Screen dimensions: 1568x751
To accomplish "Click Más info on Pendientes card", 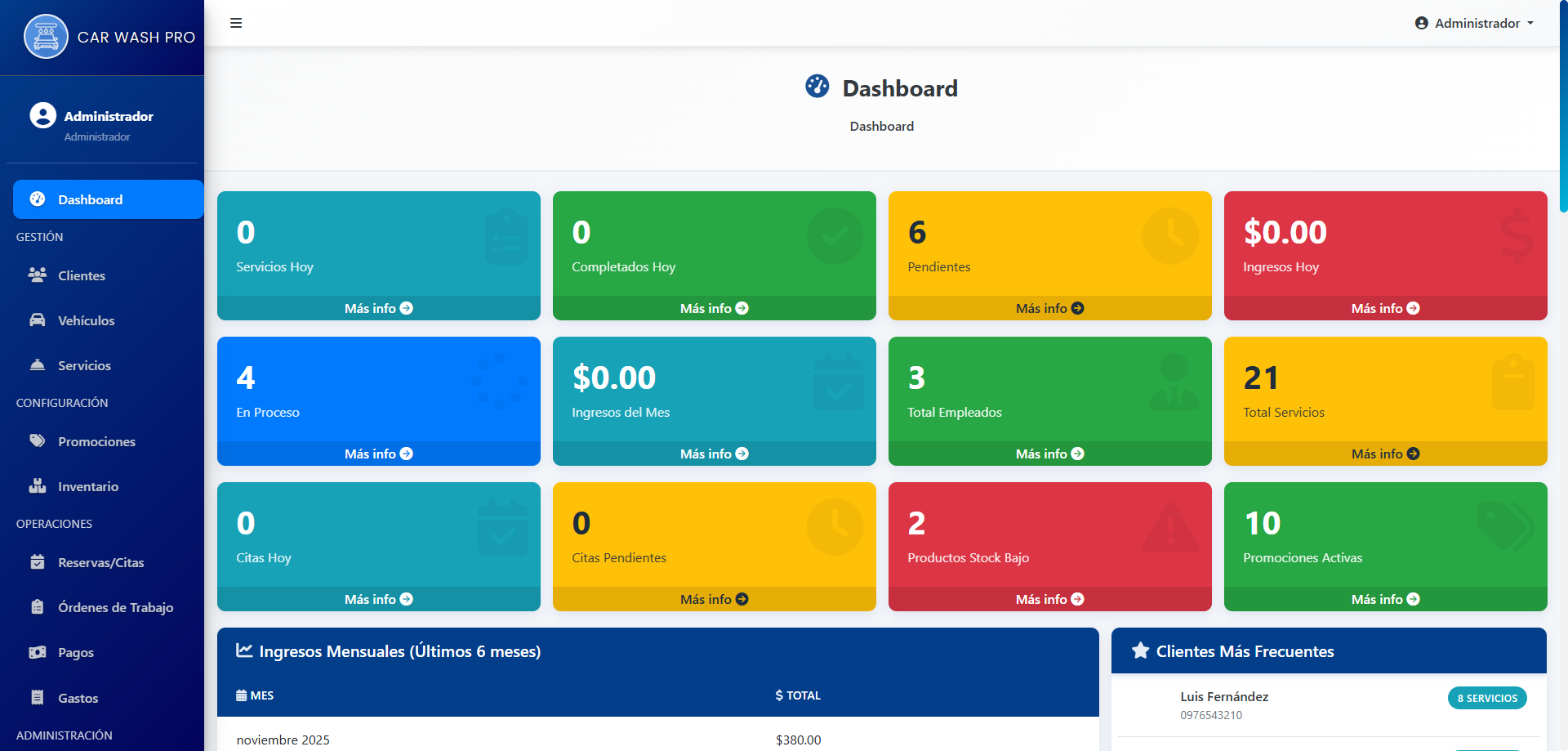I will [x=1049, y=308].
